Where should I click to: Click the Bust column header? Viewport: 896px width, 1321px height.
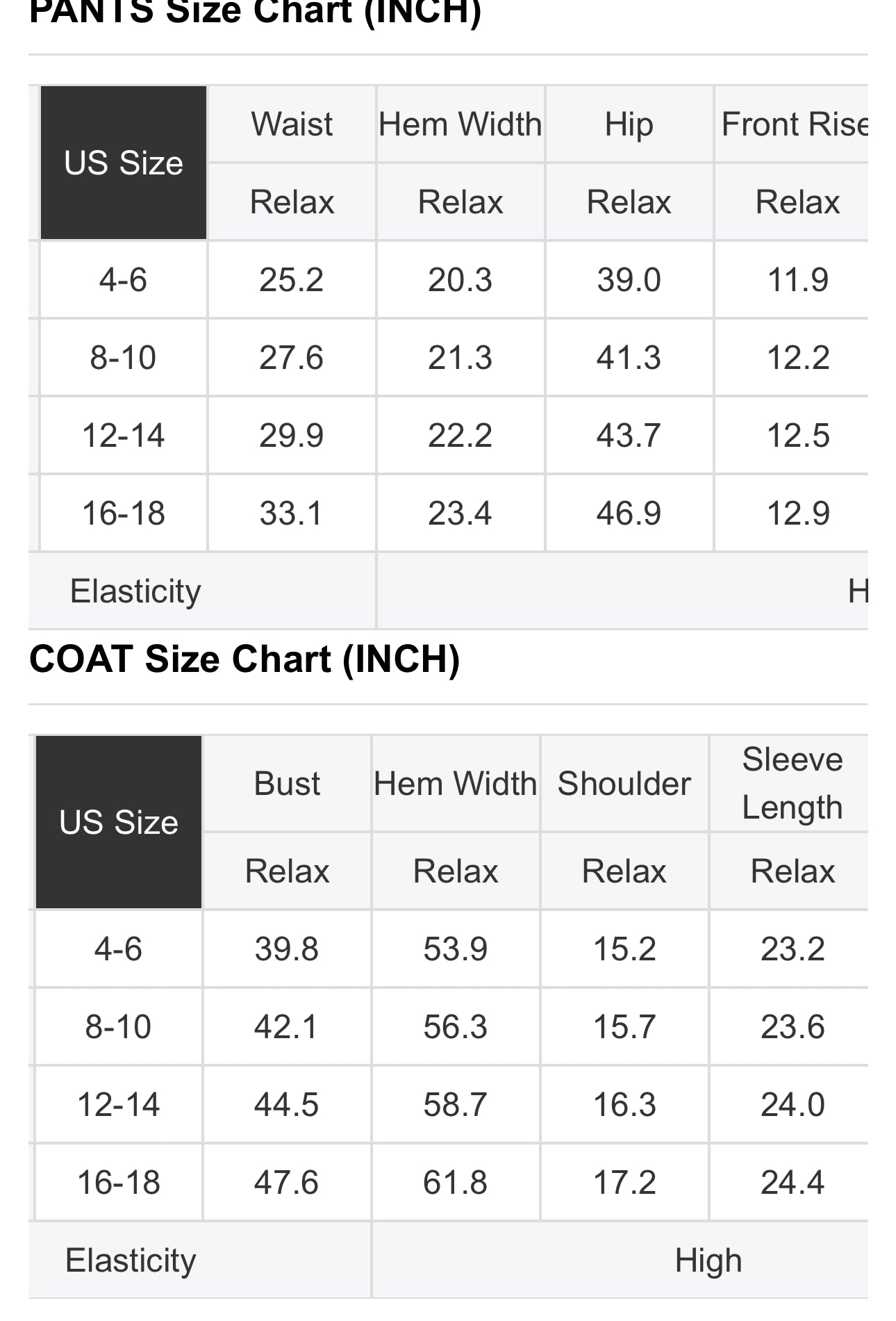tap(287, 784)
